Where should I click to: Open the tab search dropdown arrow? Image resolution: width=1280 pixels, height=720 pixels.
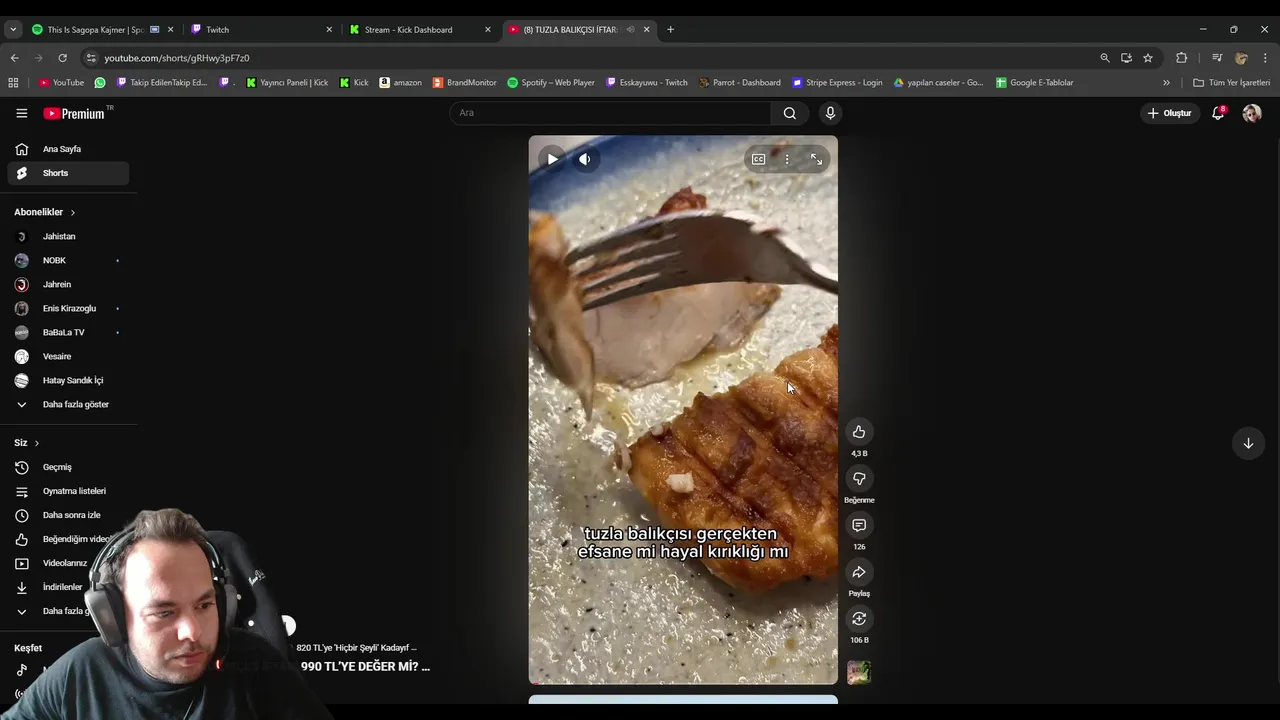click(x=13, y=29)
